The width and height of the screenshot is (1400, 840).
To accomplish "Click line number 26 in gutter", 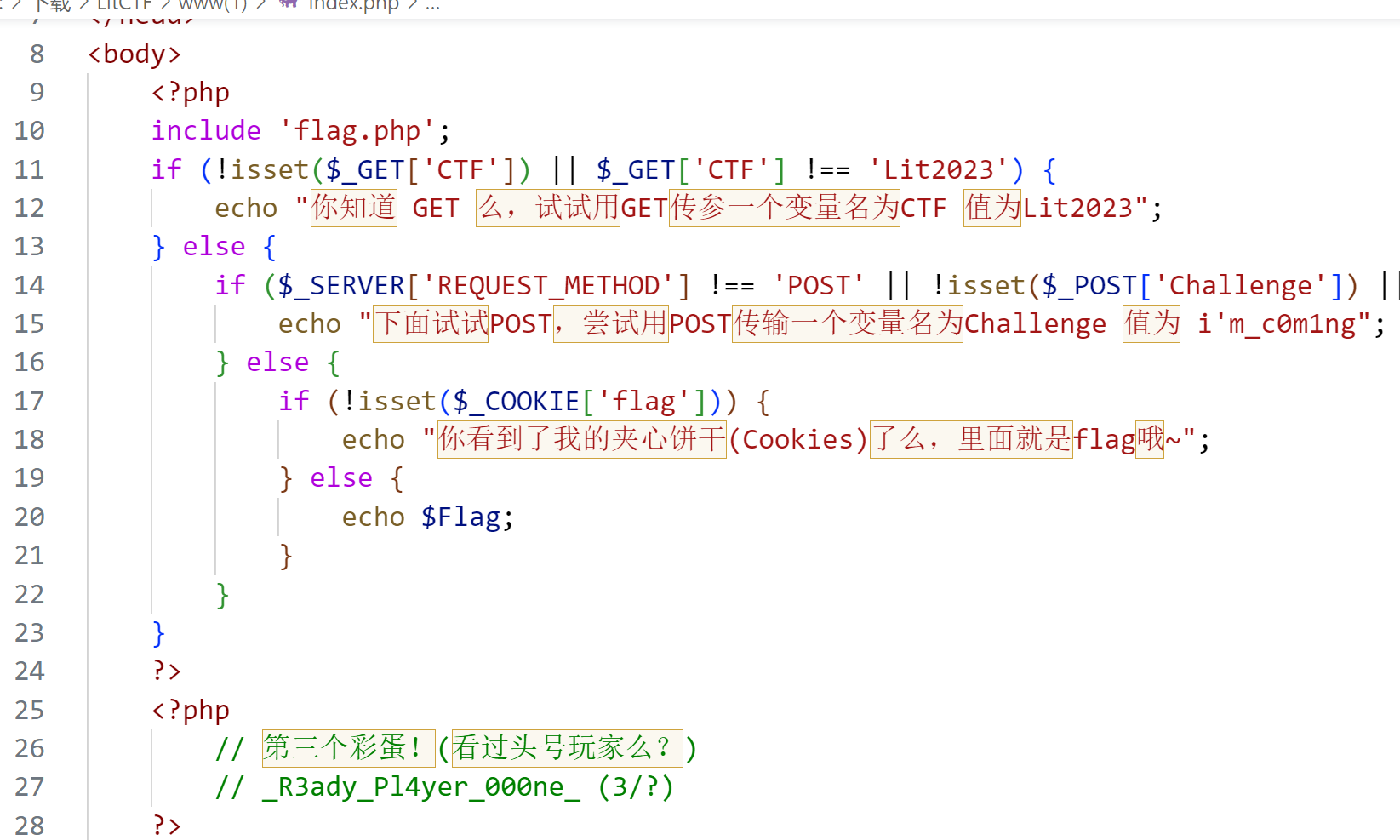I will (29, 748).
